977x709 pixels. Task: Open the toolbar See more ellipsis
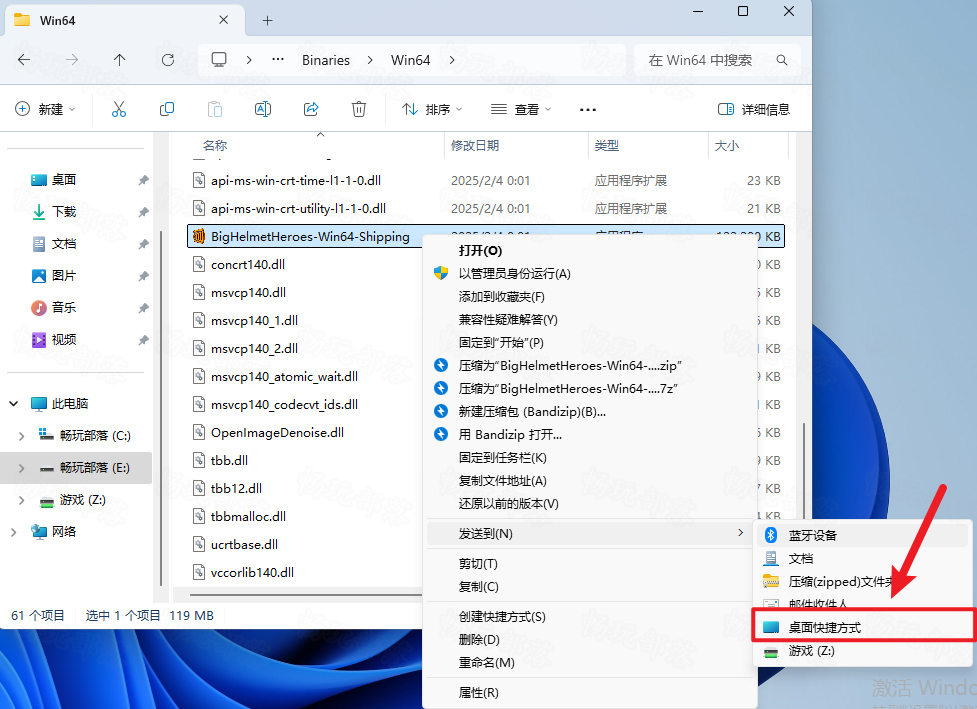coord(588,110)
